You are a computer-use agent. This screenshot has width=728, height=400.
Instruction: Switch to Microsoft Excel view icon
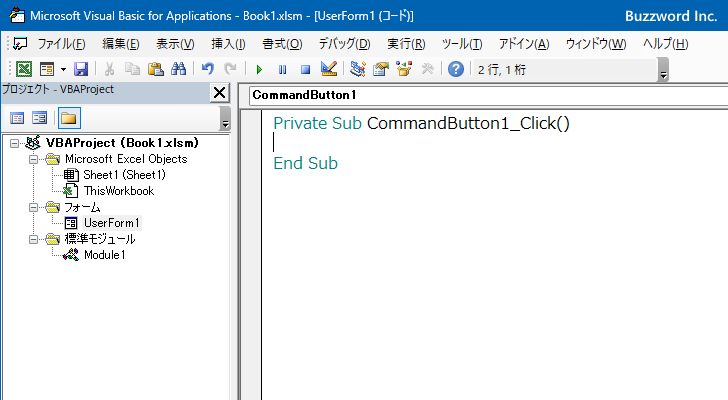[x=24, y=70]
